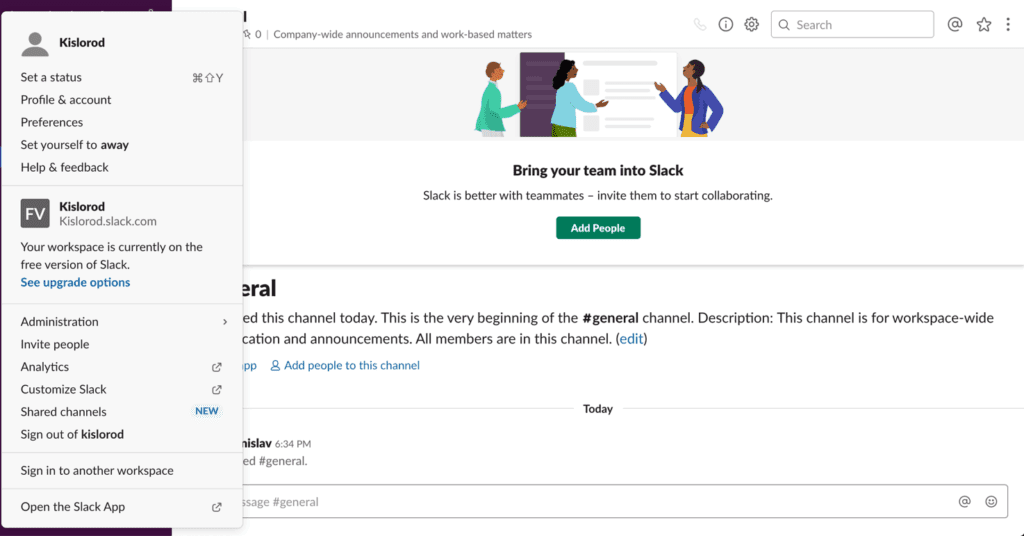Choose Sign out of kislorod
The width and height of the screenshot is (1024, 536).
pos(72,434)
